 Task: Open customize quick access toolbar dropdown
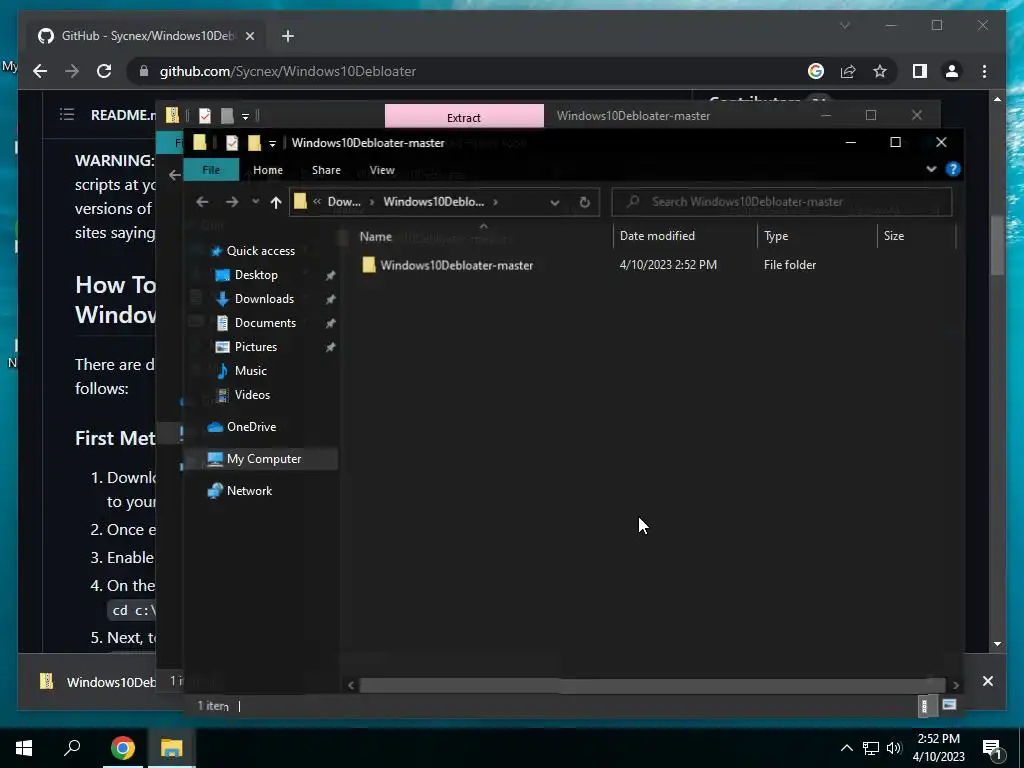pyautogui.click(x=272, y=143)
